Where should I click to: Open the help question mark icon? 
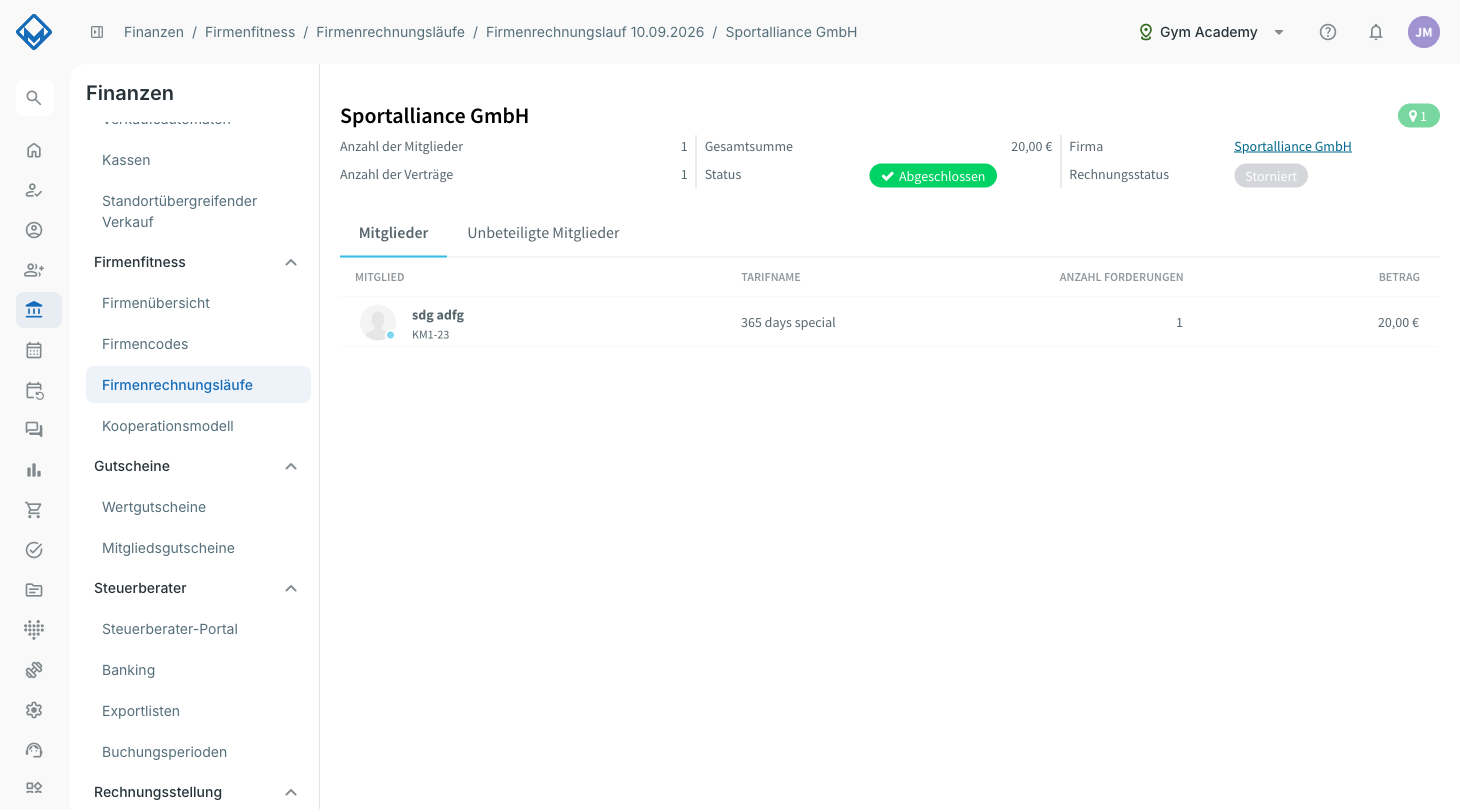click(1328, 32)
